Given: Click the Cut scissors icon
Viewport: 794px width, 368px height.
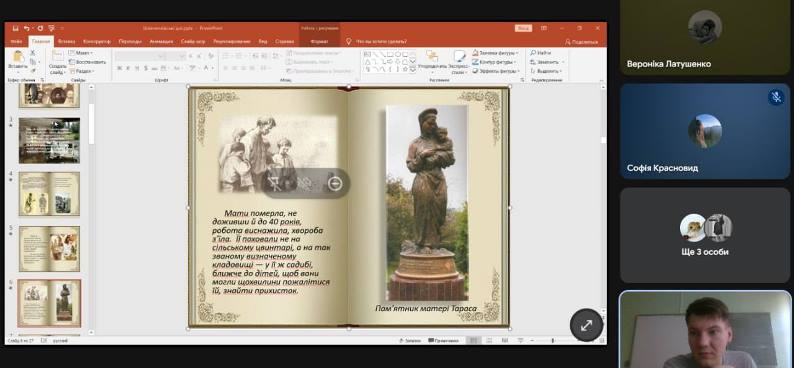Looking at the screenshot, I should click(33, 53).
